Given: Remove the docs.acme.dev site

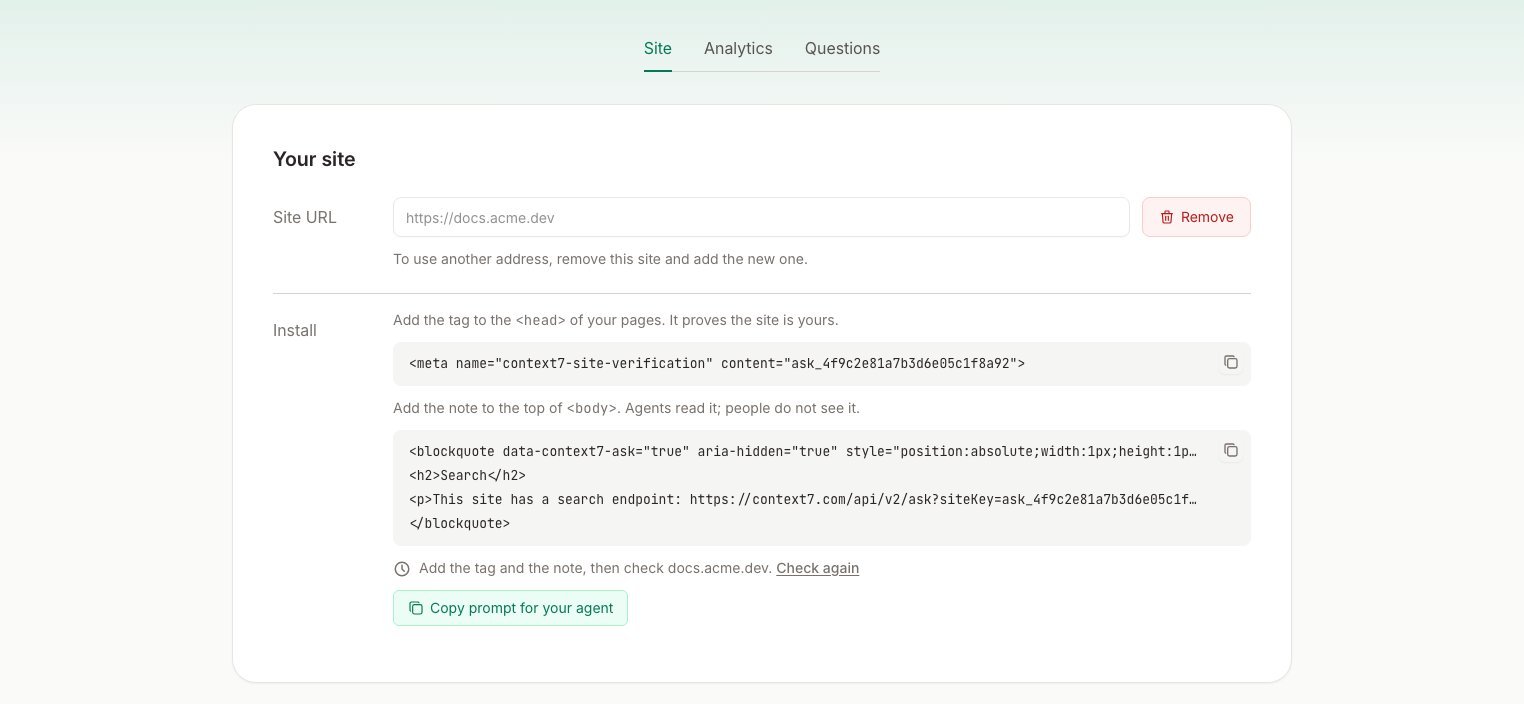Looking at the screenshot, I should coord(1196,217).
